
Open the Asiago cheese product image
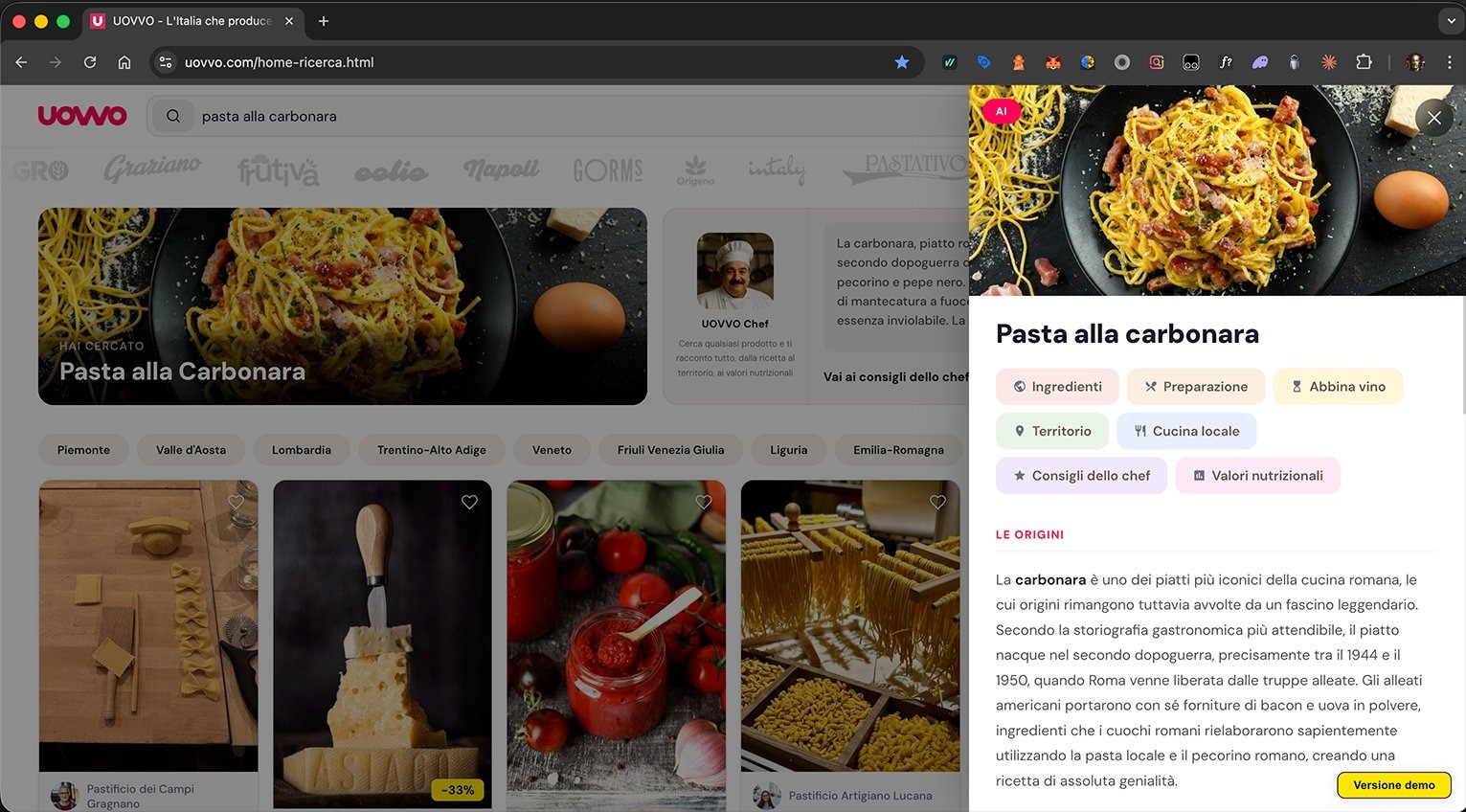(382, 644)
